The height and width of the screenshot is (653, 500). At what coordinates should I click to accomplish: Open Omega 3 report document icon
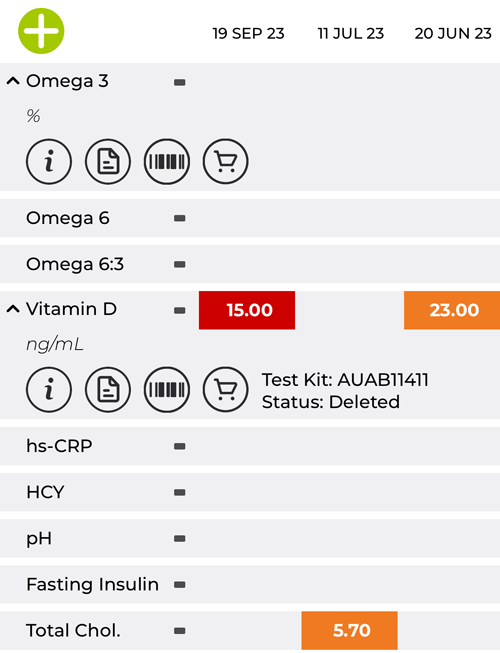point(108,162)
